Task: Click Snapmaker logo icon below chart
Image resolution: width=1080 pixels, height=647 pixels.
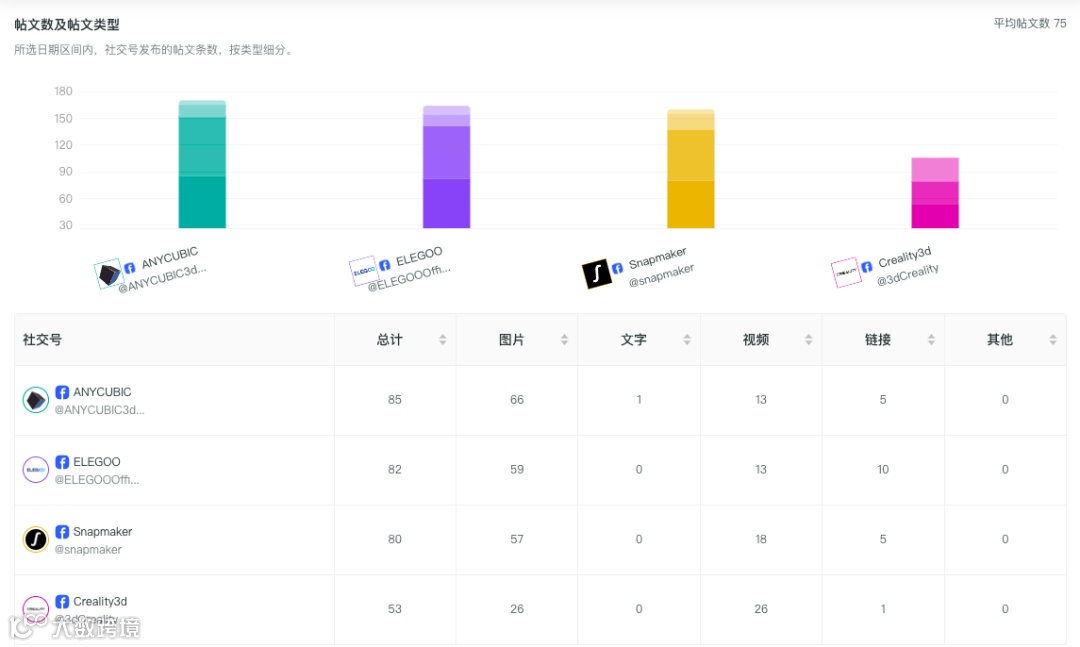Action: point(596,273)
